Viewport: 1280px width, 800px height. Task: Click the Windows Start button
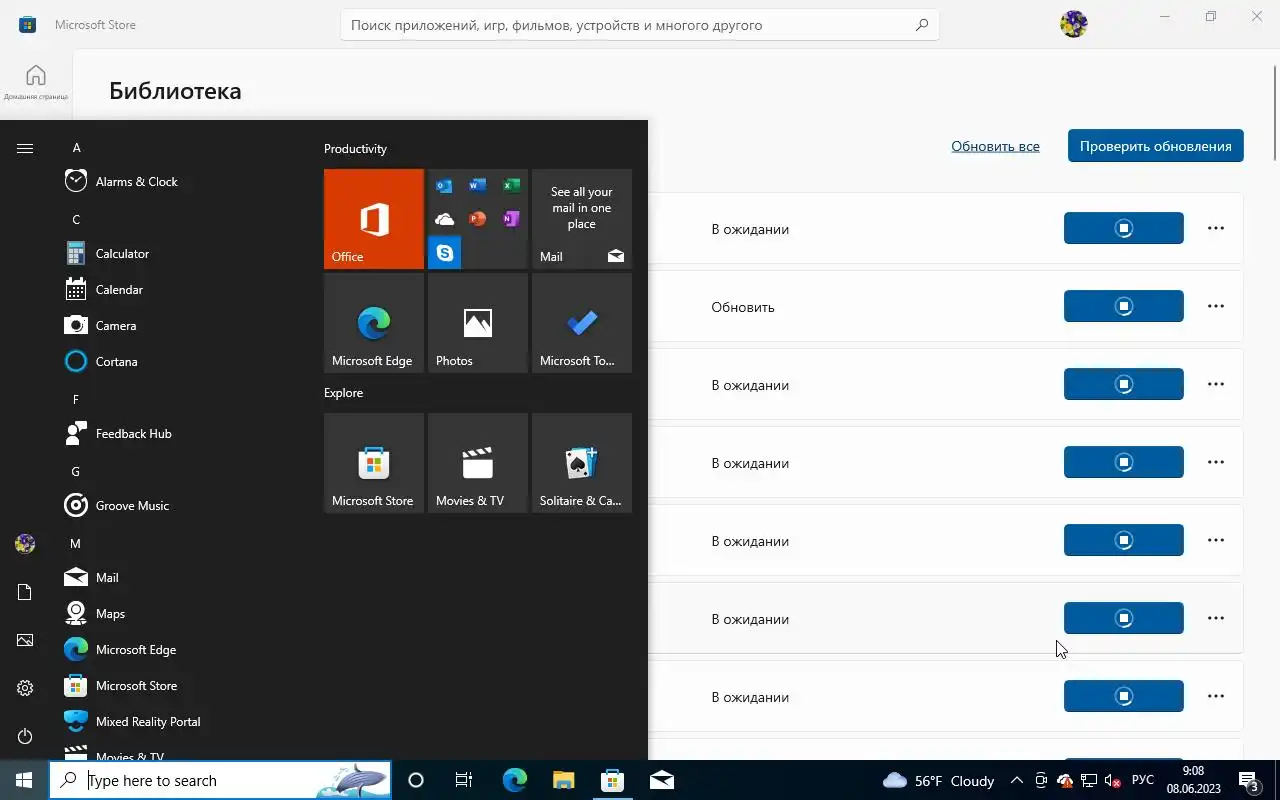[24, 780]
